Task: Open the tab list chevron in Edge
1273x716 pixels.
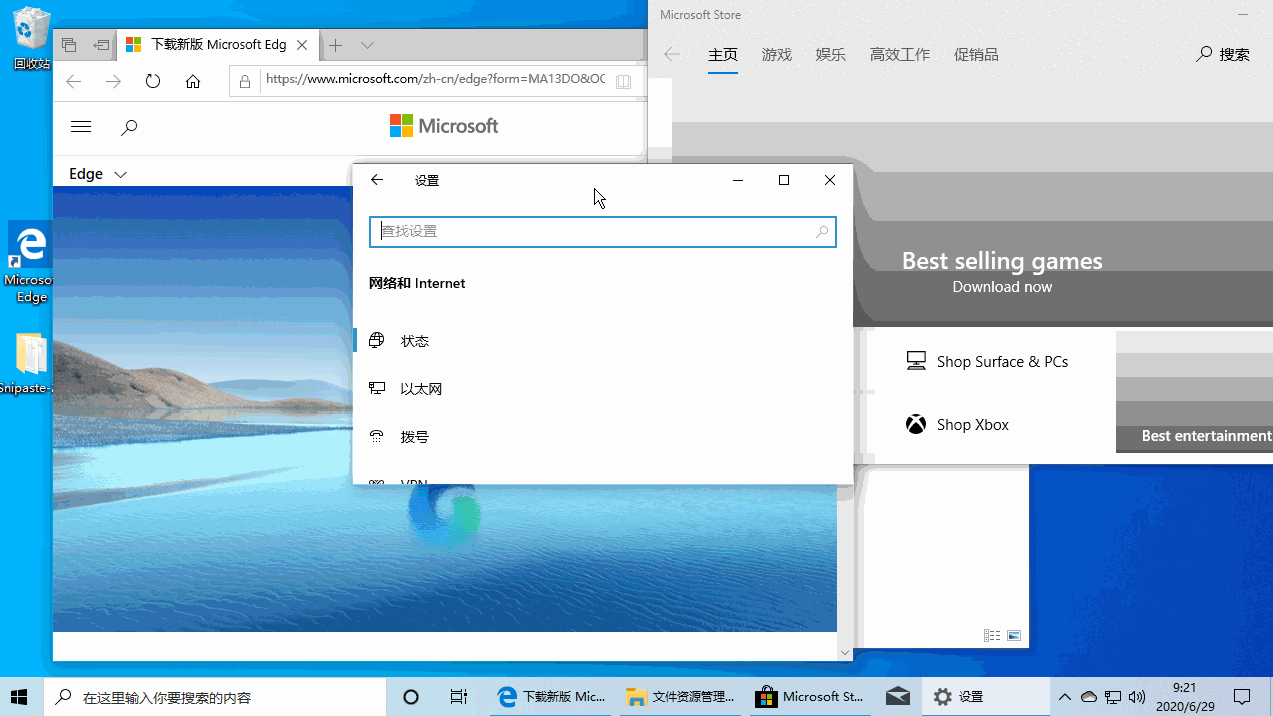Action: coord(367,45)
